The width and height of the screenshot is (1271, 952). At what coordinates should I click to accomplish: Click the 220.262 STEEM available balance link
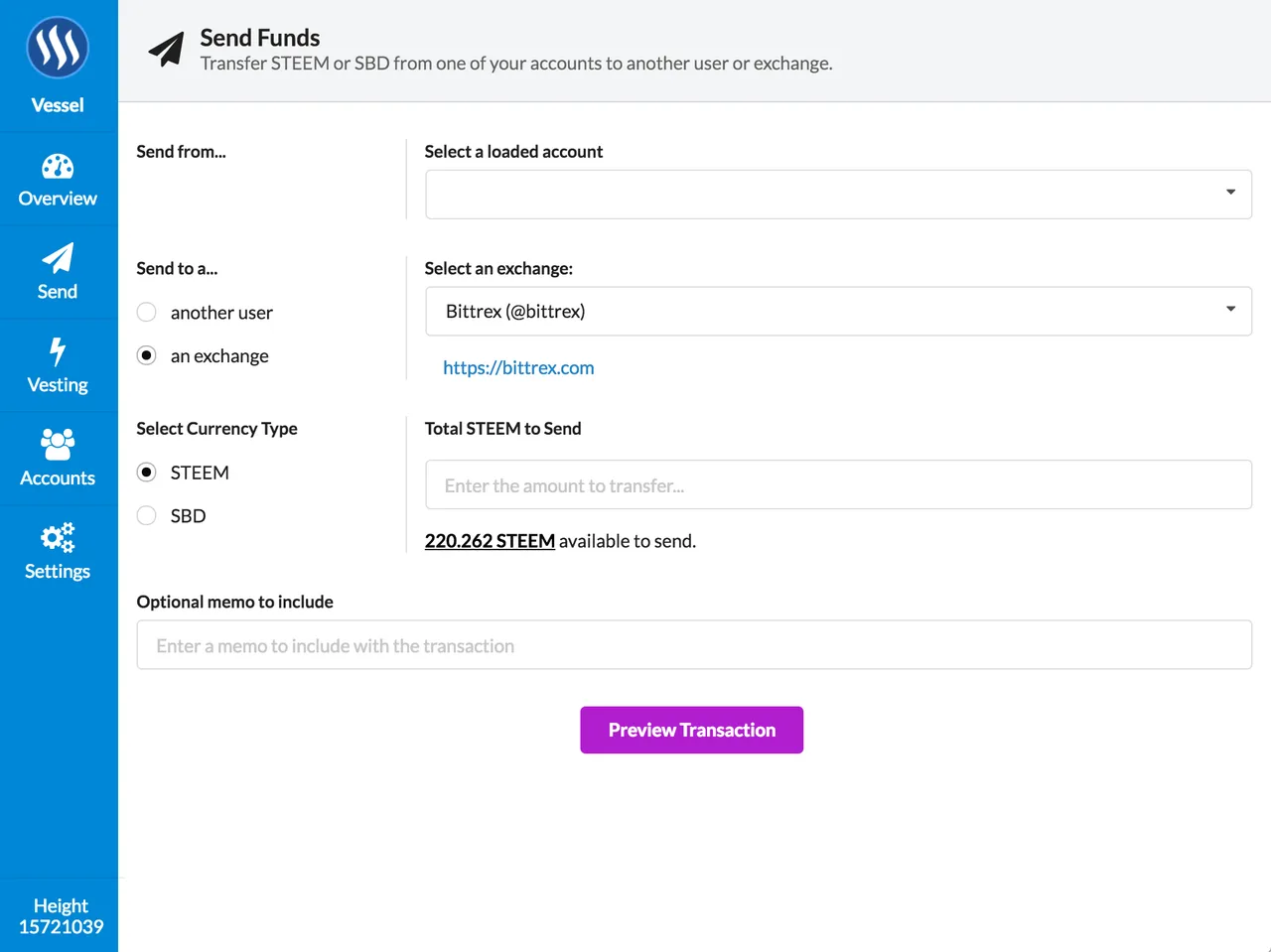click(490, 541)
